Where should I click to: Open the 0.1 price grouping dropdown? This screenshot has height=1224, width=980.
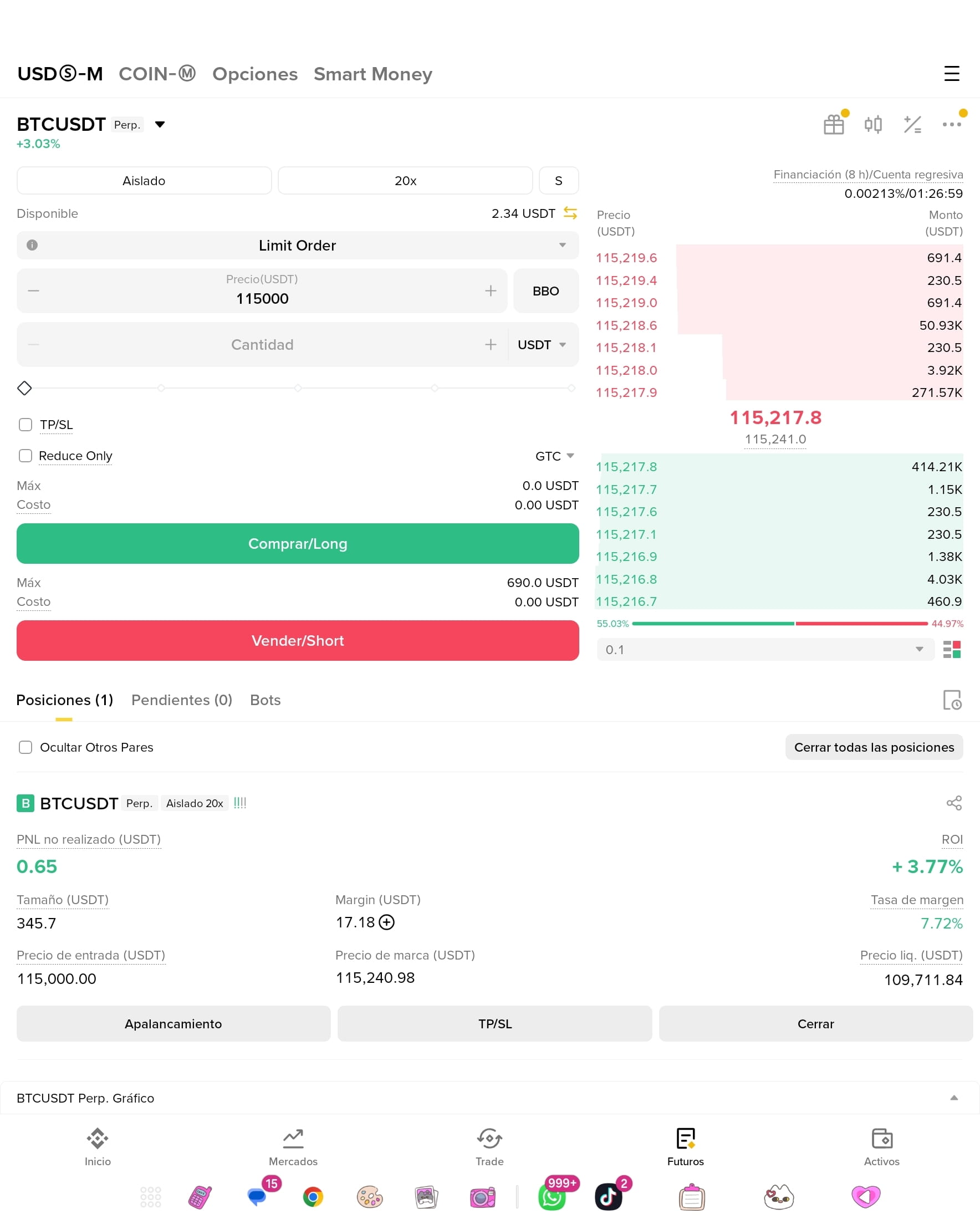coord(765,650)
